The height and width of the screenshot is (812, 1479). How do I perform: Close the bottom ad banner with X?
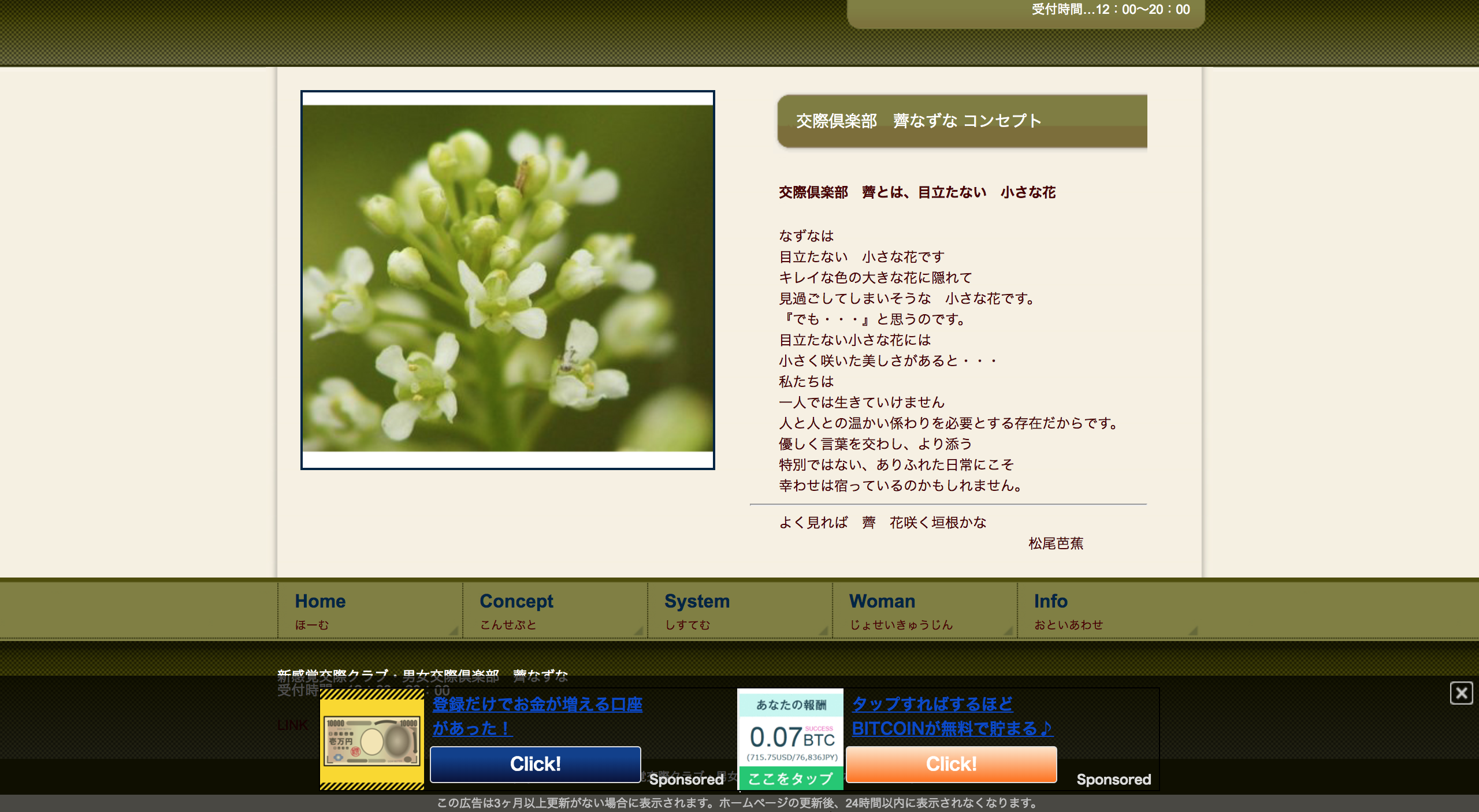tap(1461, 692)
